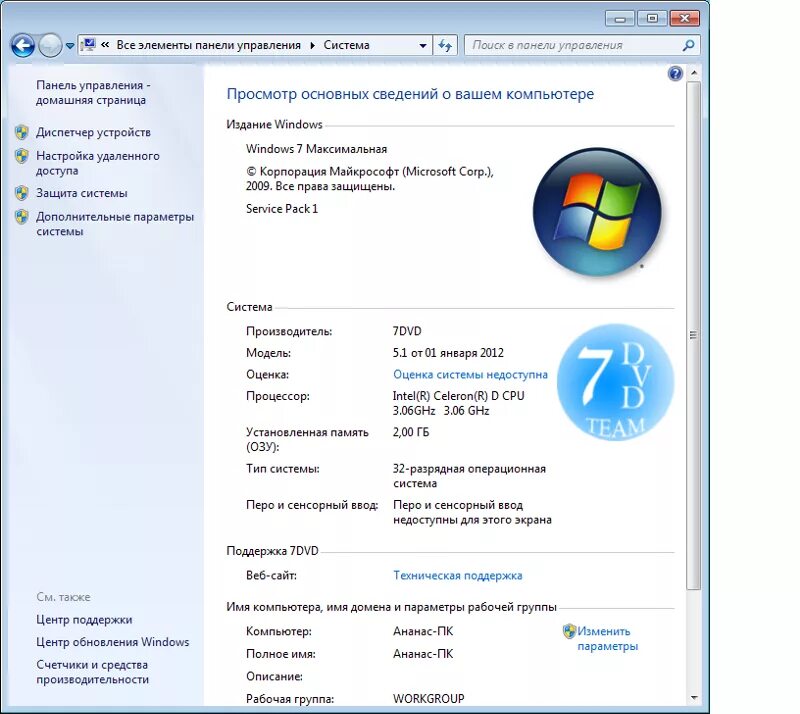
Task: Click the 'Service Pack 1' text
Action: 282,209
